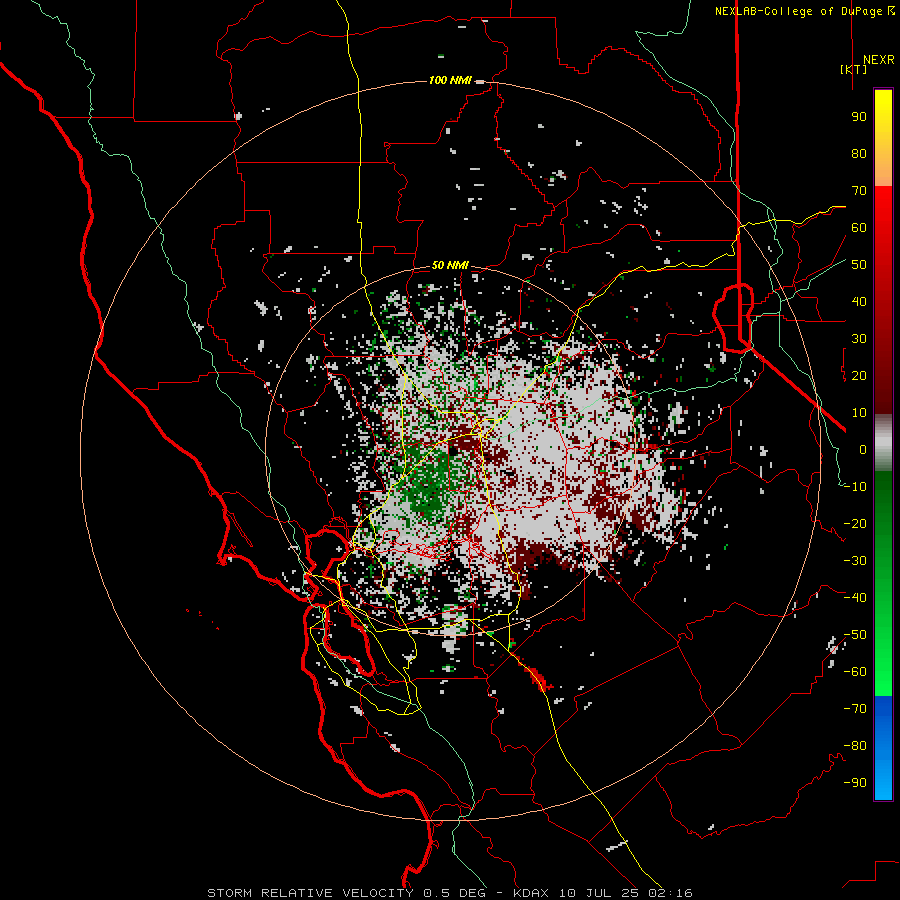This screenshot has height=900, width=900.
Task: Click the positive 70 scale value
Action: coord(859,191)
